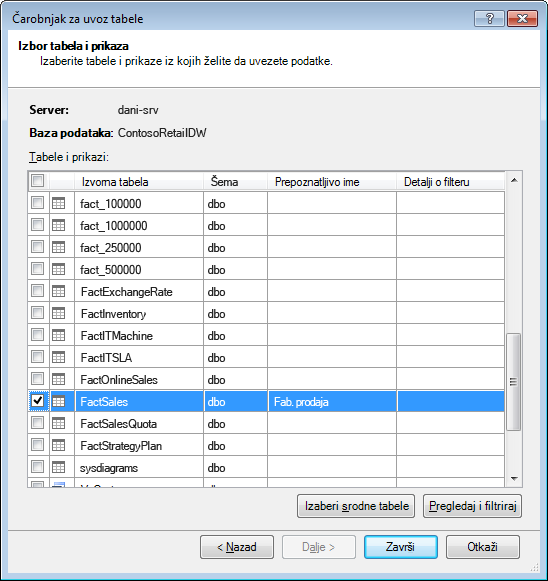Image resolution: width=548 pixels, height=581 pixels.
Task: Click the Završi button
Action: (x=401, y=547)
